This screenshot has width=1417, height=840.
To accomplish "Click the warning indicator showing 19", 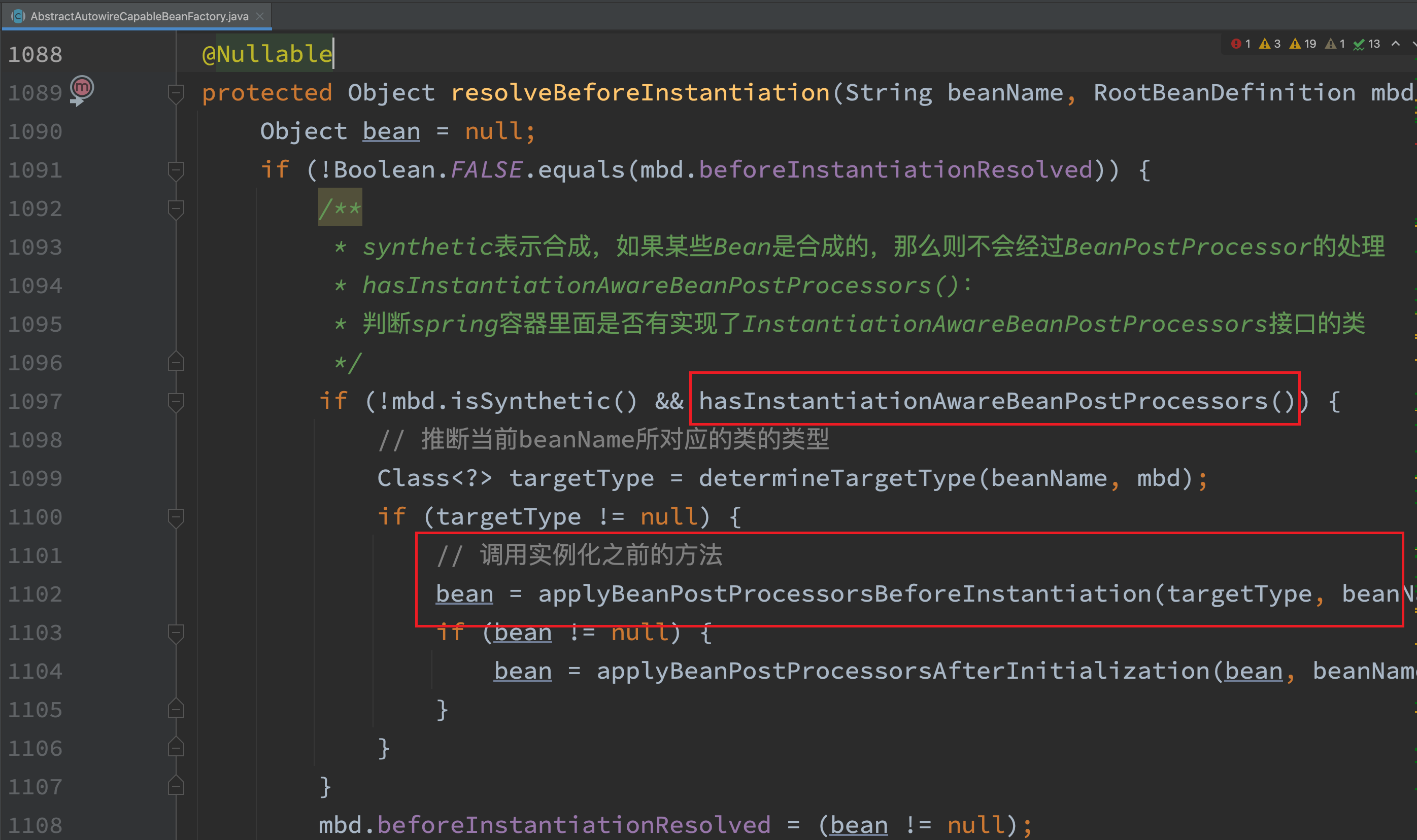I will (1303, 44).
